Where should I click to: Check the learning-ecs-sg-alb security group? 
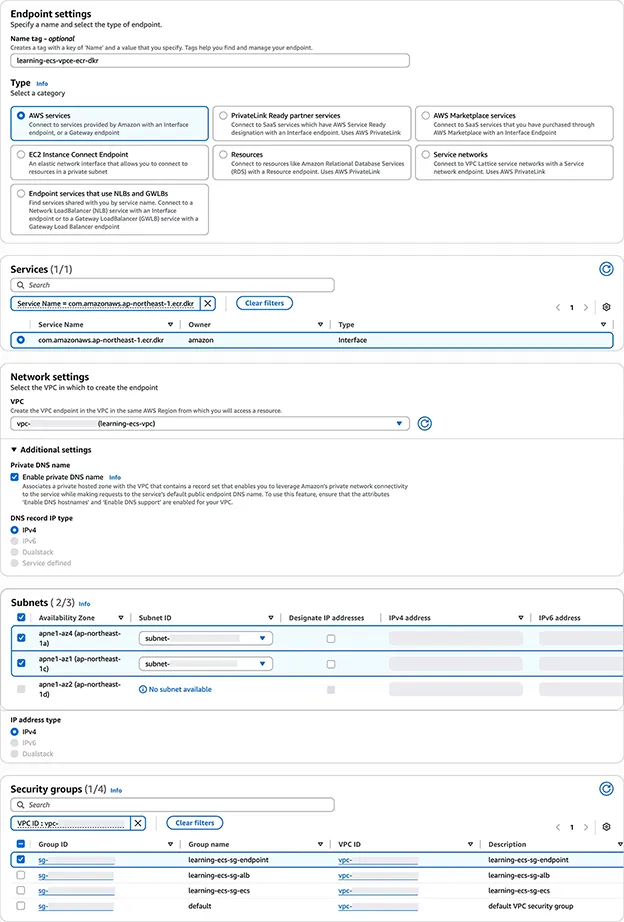[21, 875]
